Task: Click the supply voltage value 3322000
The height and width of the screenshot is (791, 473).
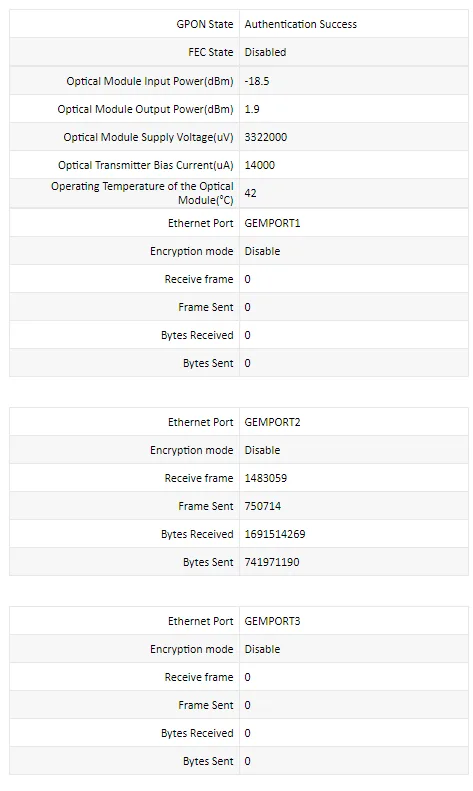Action: click(266, 137)
